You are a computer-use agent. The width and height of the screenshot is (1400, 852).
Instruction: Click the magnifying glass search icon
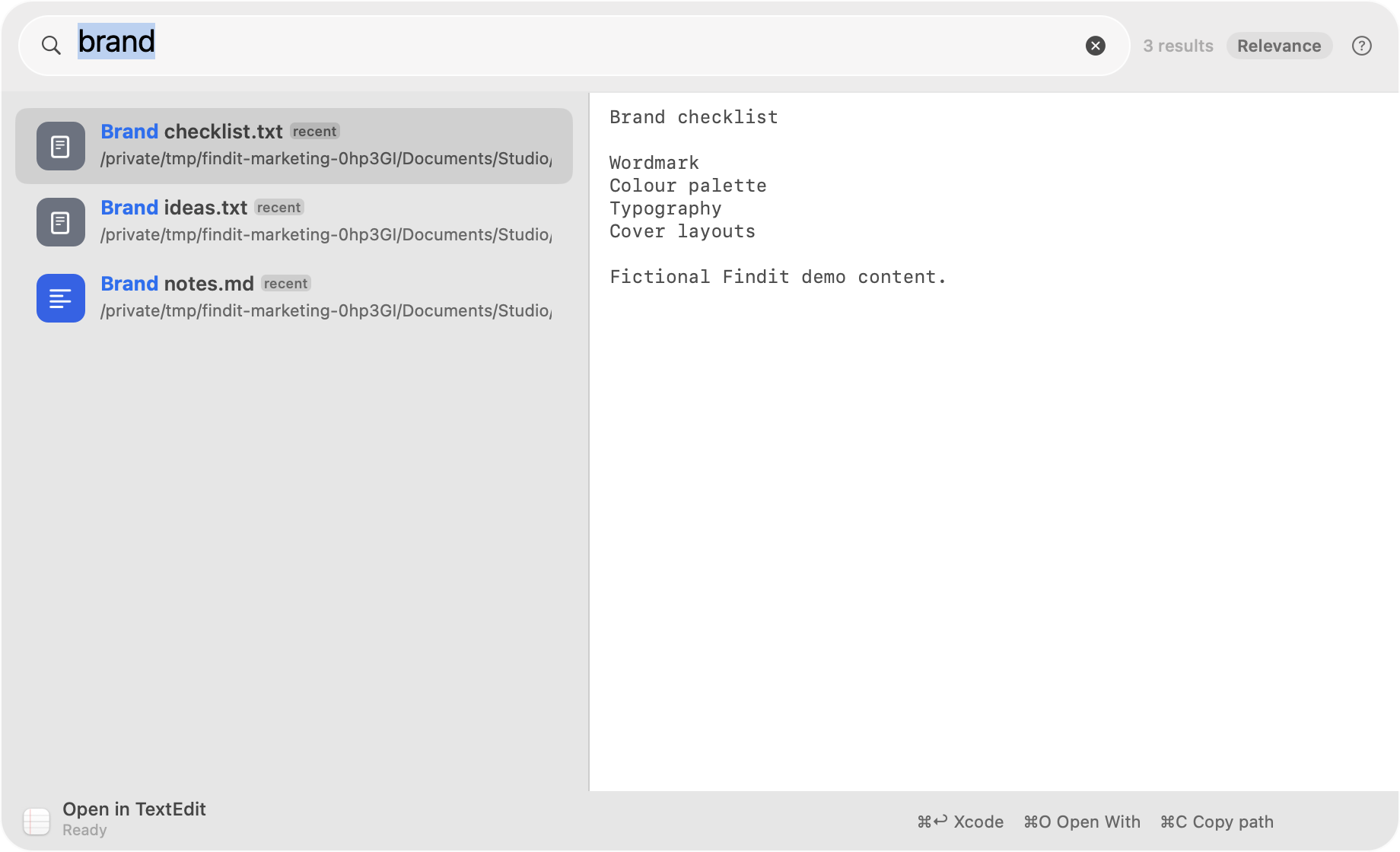pyautogui.click(x=51, y=46)
